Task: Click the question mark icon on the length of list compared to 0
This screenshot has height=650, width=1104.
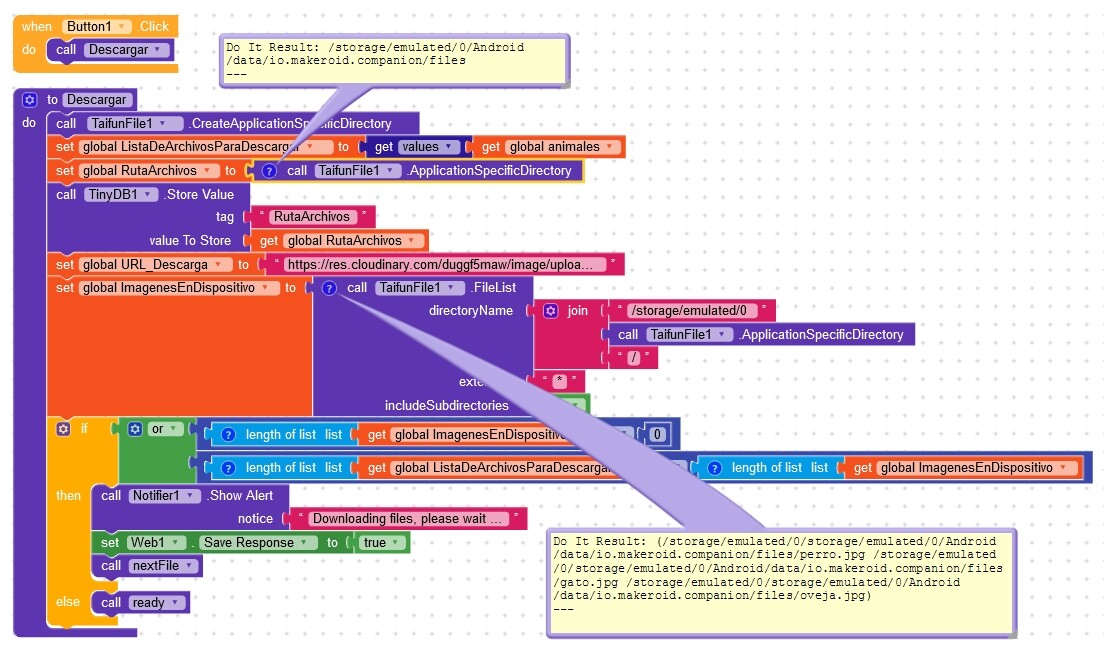Action: point(228,435)
